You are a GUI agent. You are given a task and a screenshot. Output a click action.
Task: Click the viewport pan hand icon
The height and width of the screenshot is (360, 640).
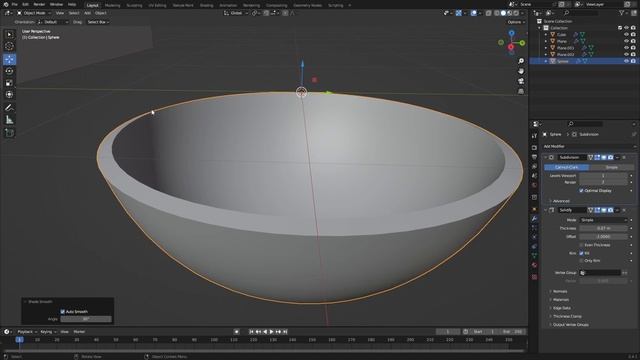521,71
